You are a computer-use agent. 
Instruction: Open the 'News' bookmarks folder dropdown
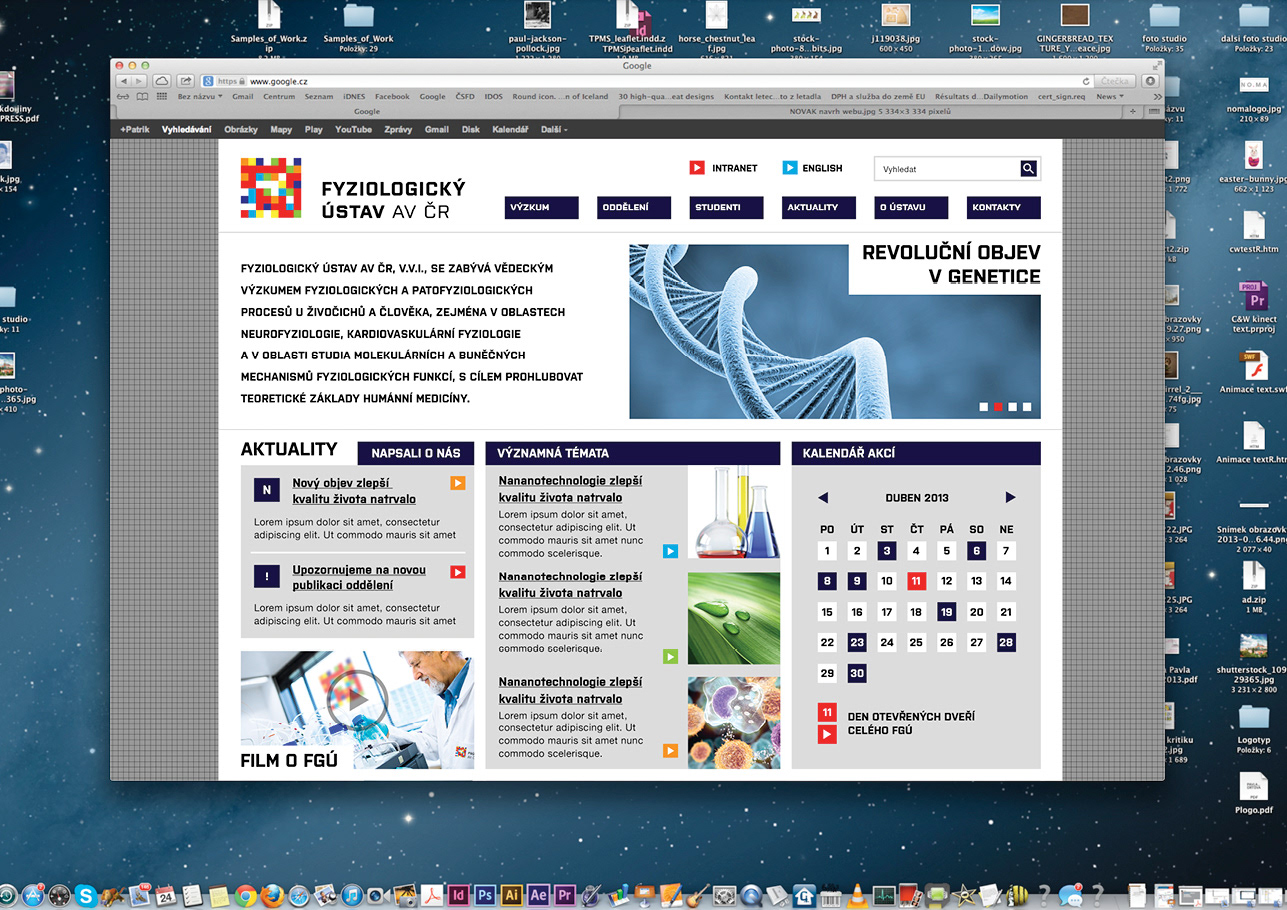[x=1109, y=97]
